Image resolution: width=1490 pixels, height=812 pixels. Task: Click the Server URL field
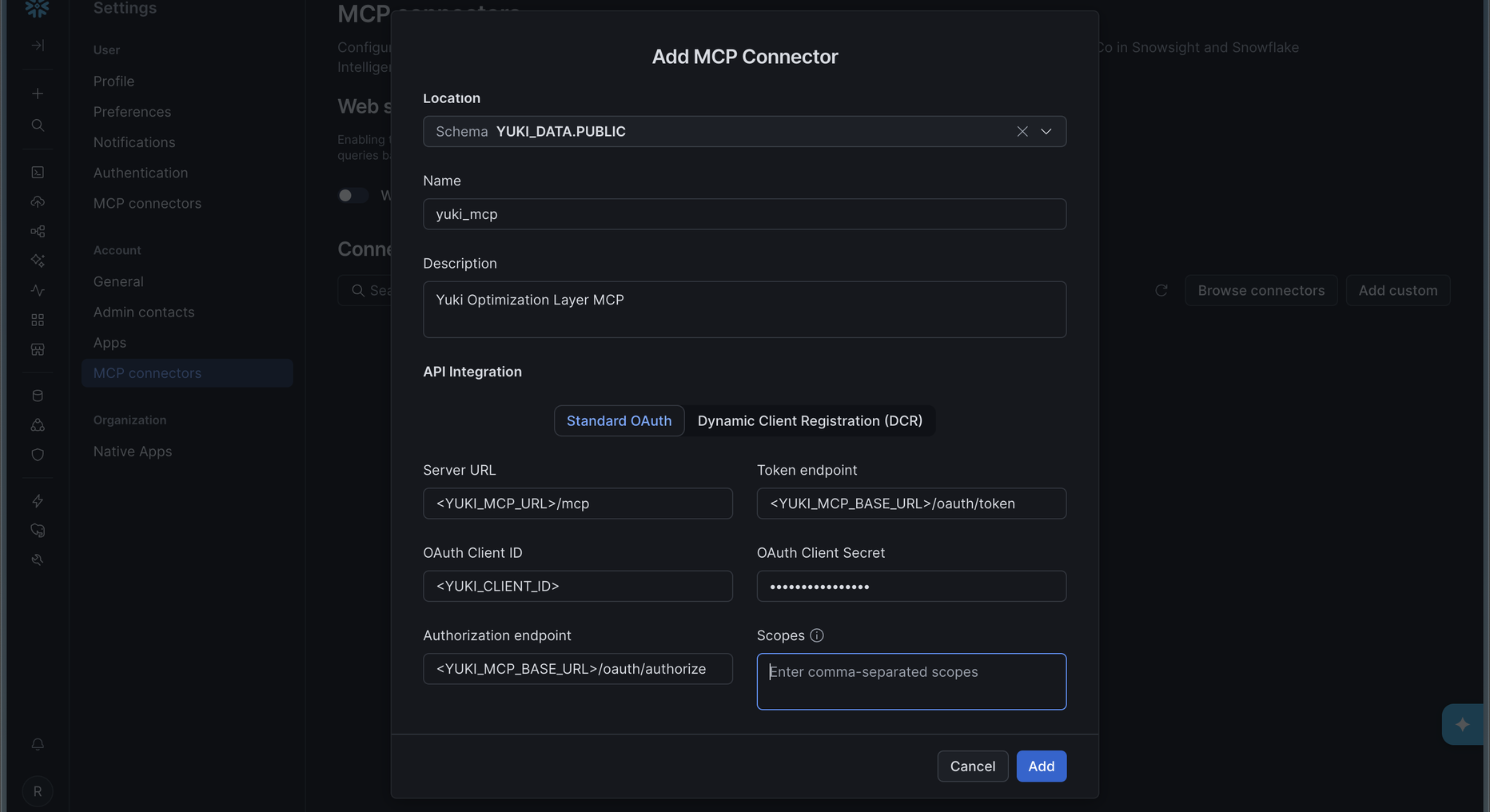577,504
